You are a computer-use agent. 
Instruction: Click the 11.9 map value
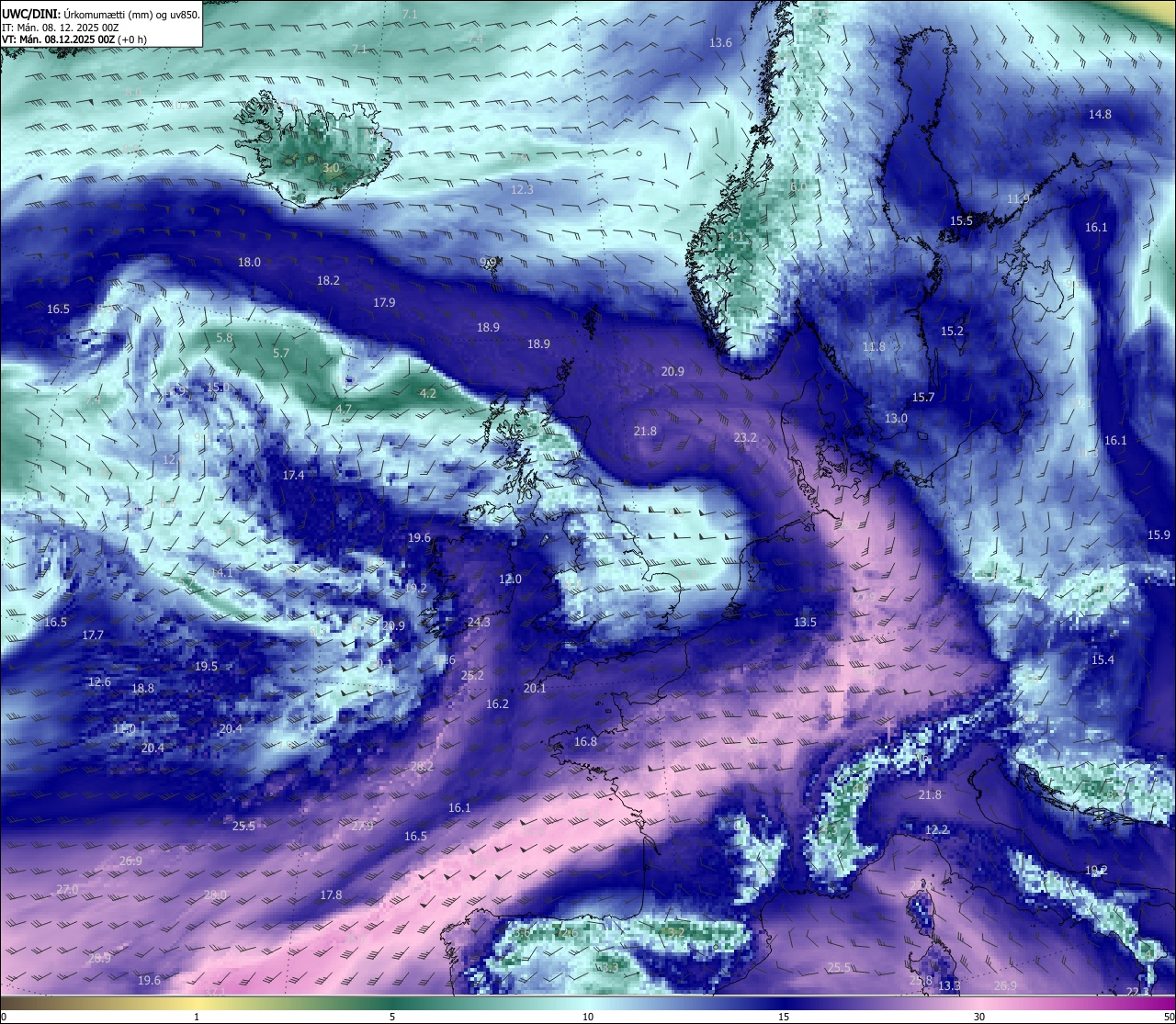click(x=1018, y=198)
